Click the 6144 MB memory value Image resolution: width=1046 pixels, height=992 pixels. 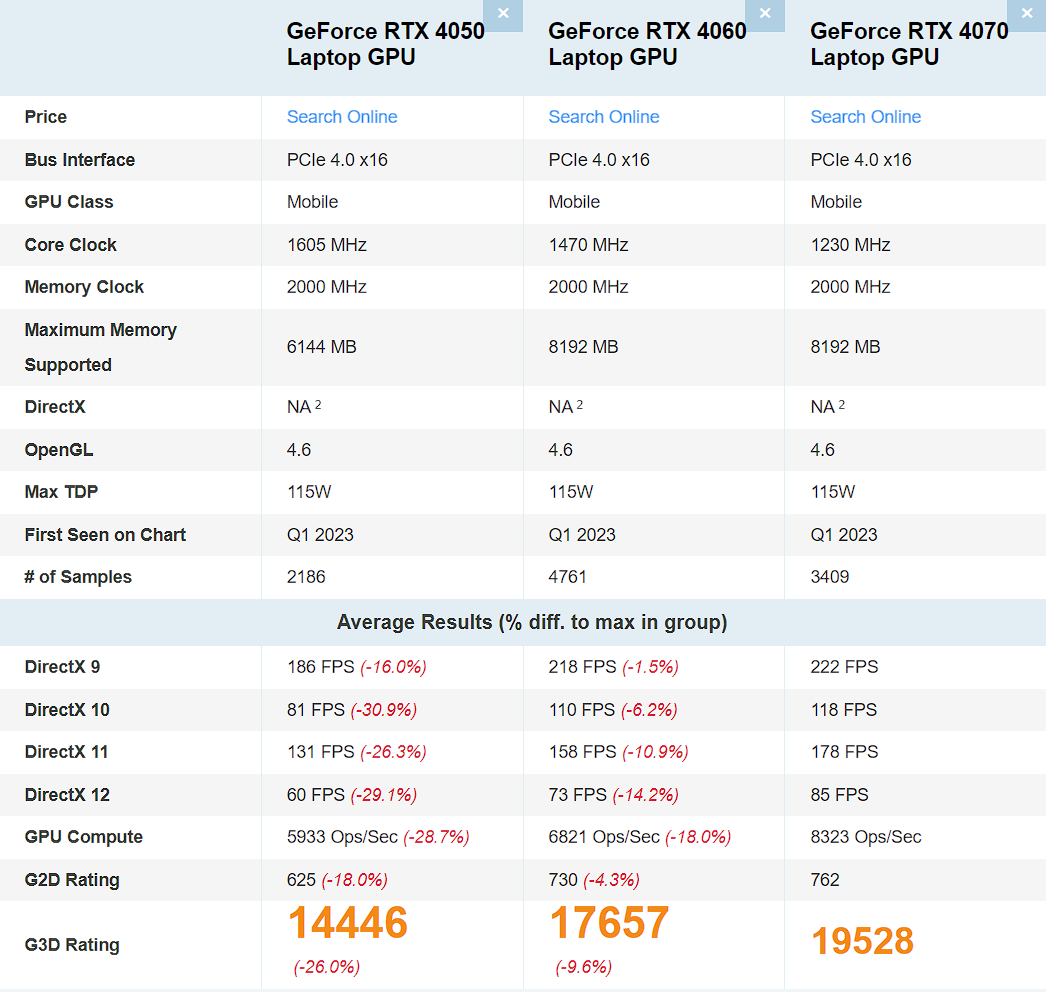tap(322, 347)
